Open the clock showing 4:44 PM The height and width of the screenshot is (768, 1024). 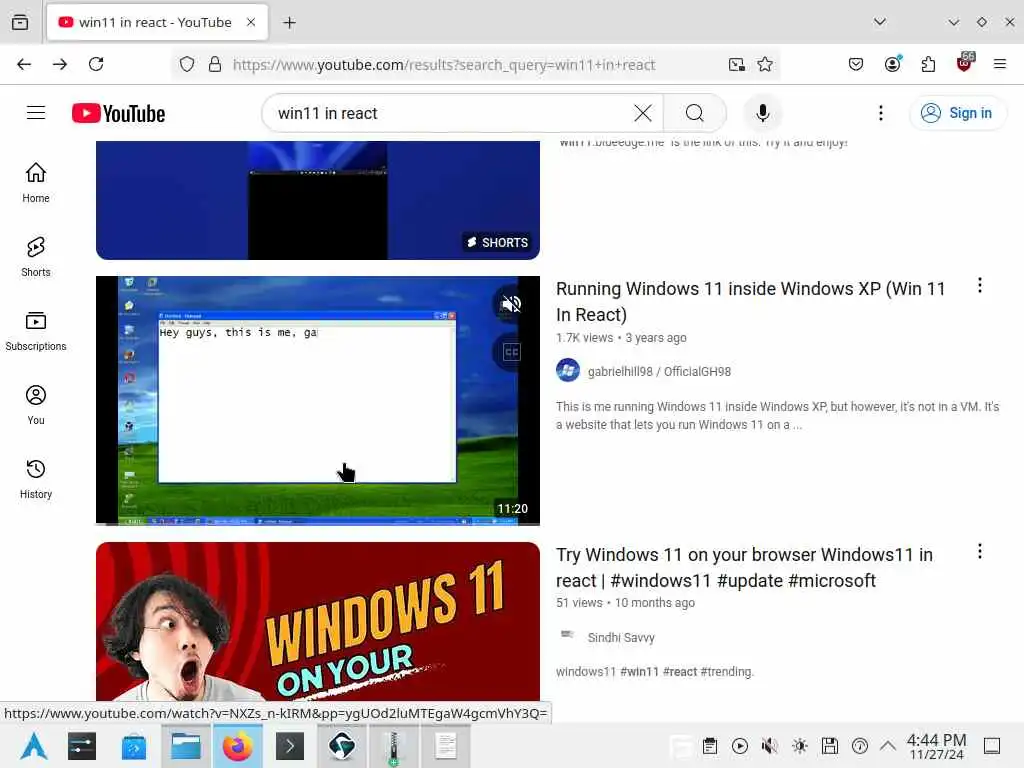pos(936,746)
